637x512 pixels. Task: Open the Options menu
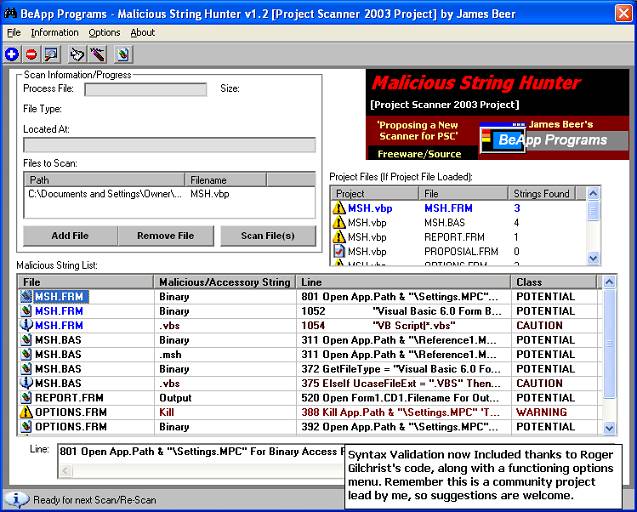click(104, 33)
